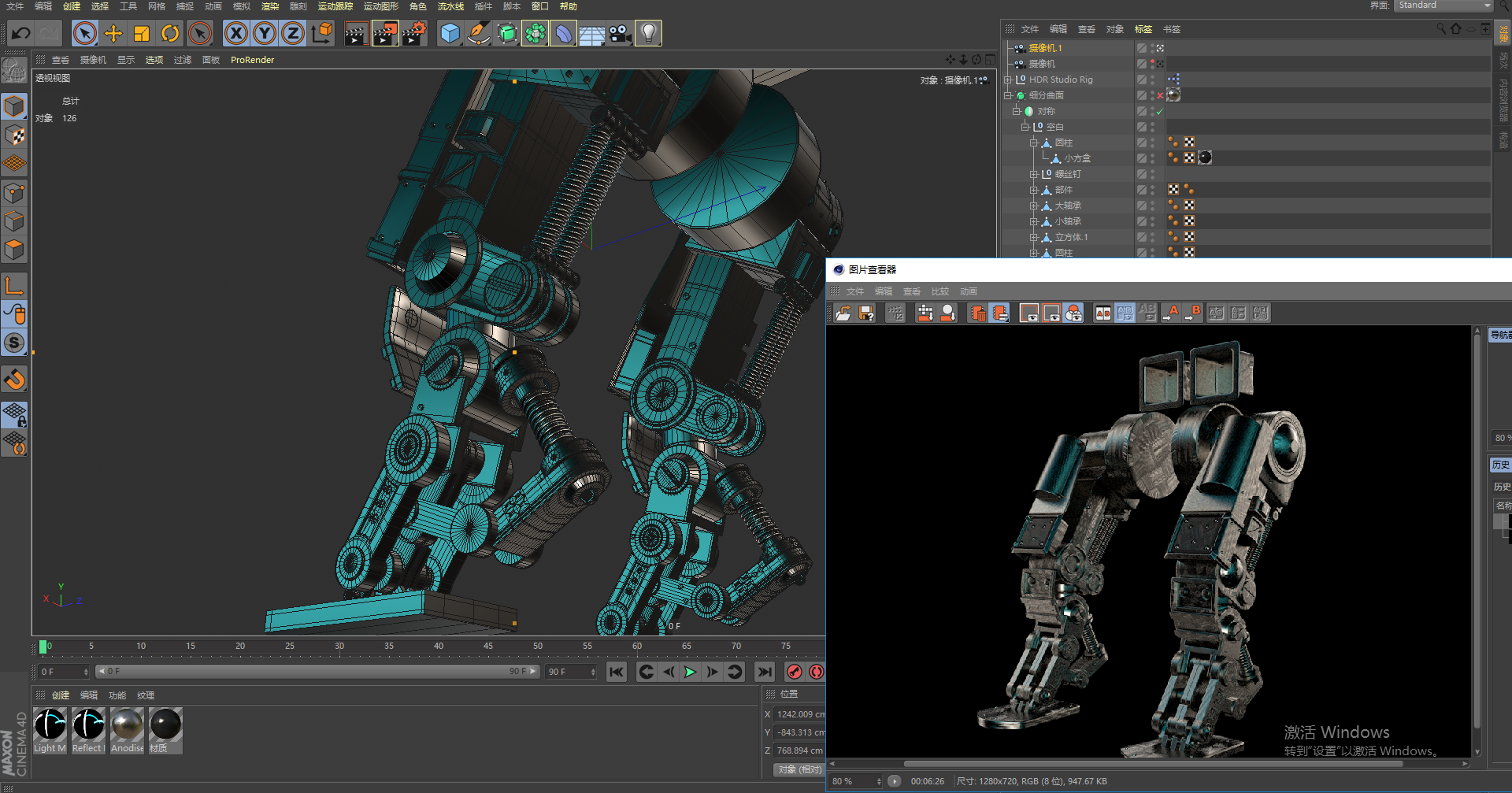Select the Rotate tool
This screenshot has height=793, width=1512.
tap(170, 33)
